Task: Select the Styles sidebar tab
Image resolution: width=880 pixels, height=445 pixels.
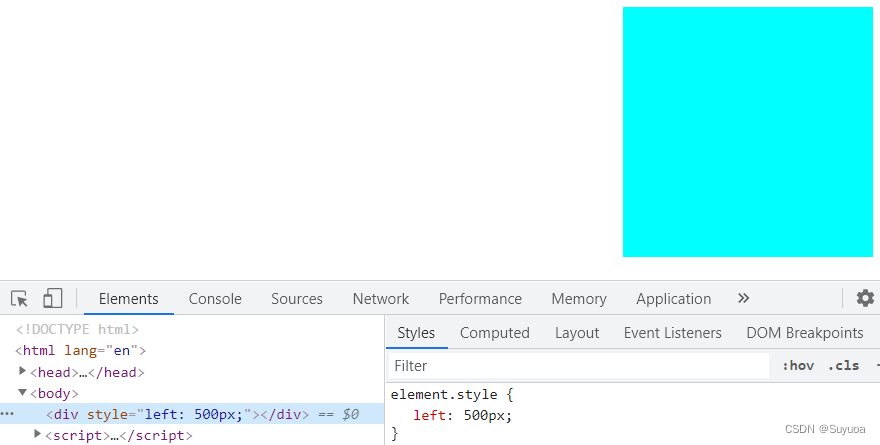Action: pos(416,333)
